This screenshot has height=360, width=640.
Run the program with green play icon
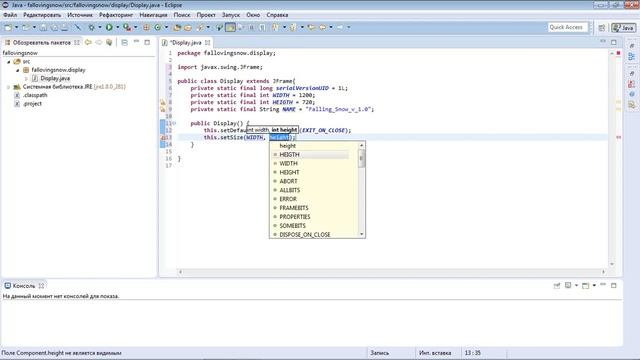(109, 27)
